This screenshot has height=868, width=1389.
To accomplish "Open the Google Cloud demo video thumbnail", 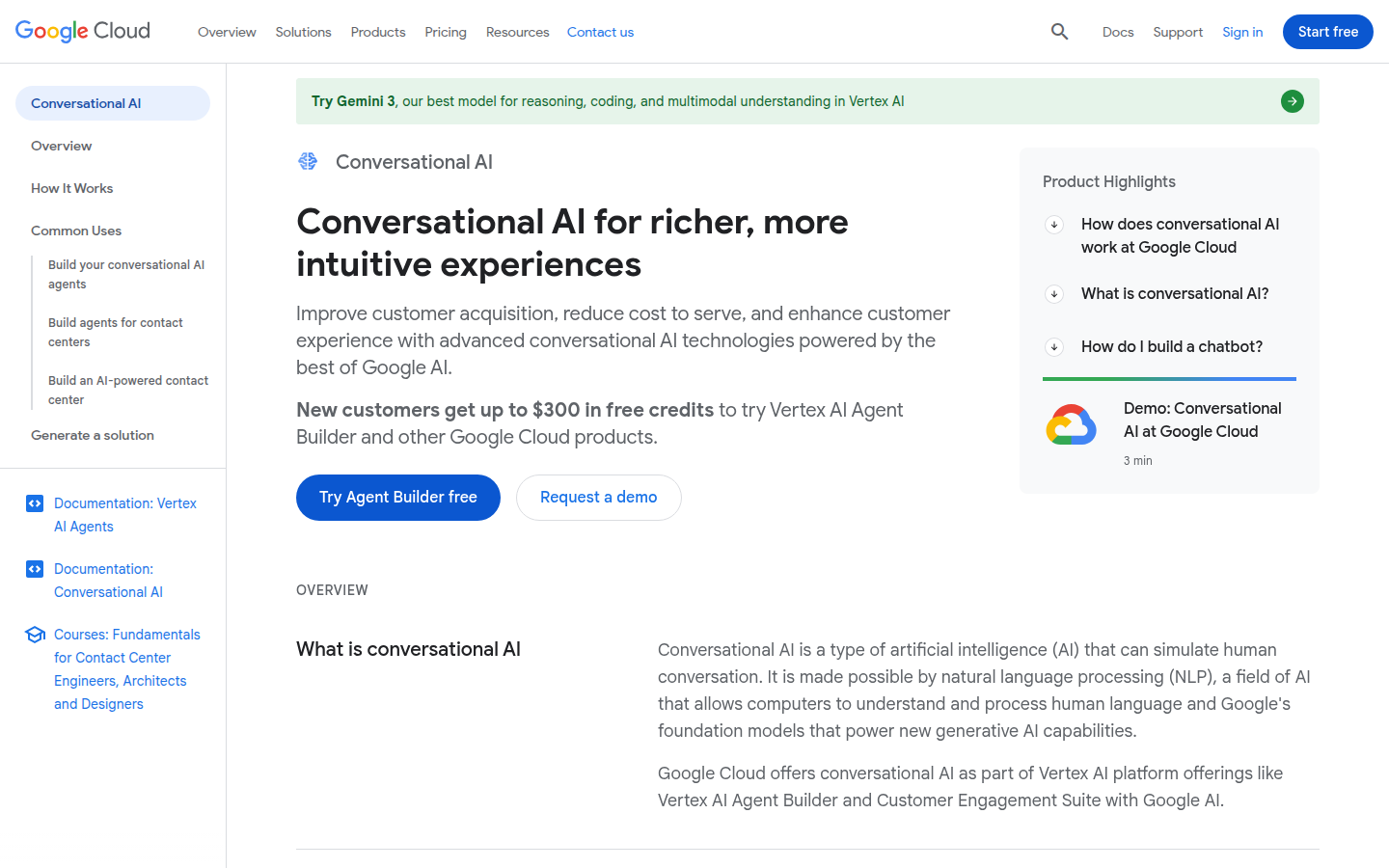I will pos(1071,425).
